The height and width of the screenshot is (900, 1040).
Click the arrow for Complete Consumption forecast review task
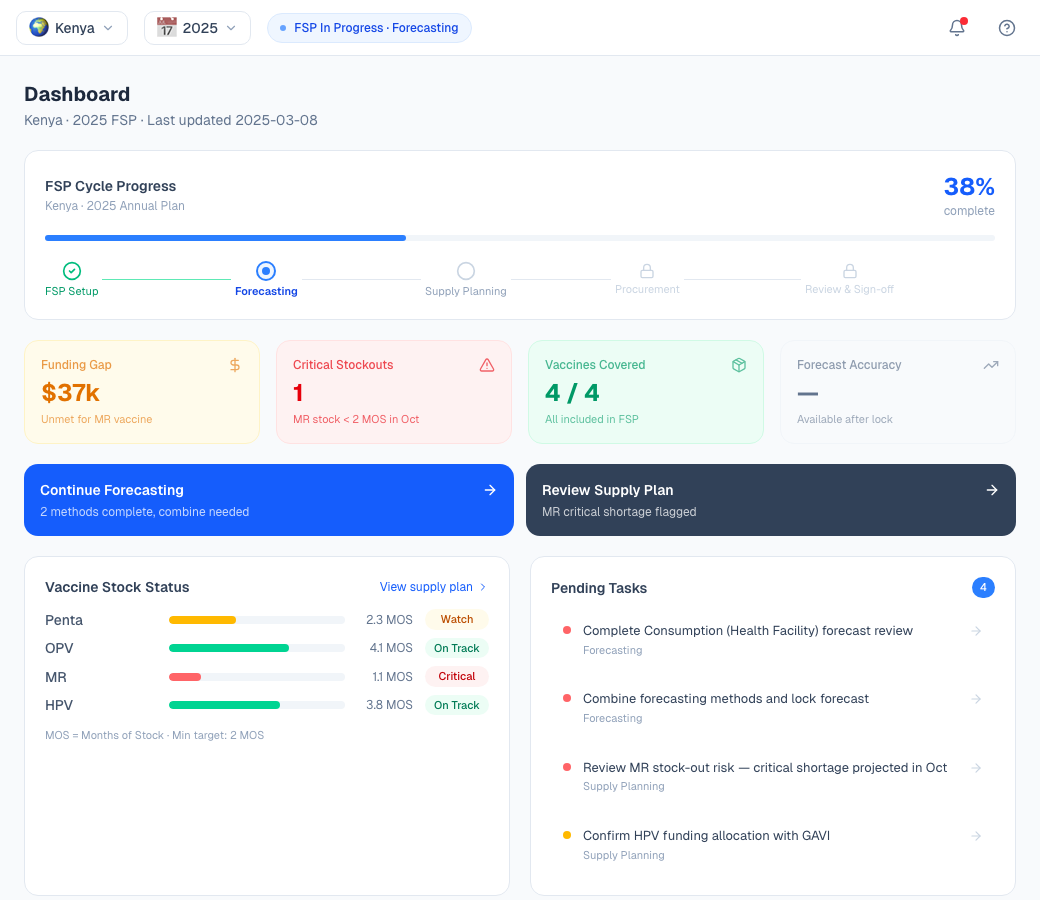976,631
